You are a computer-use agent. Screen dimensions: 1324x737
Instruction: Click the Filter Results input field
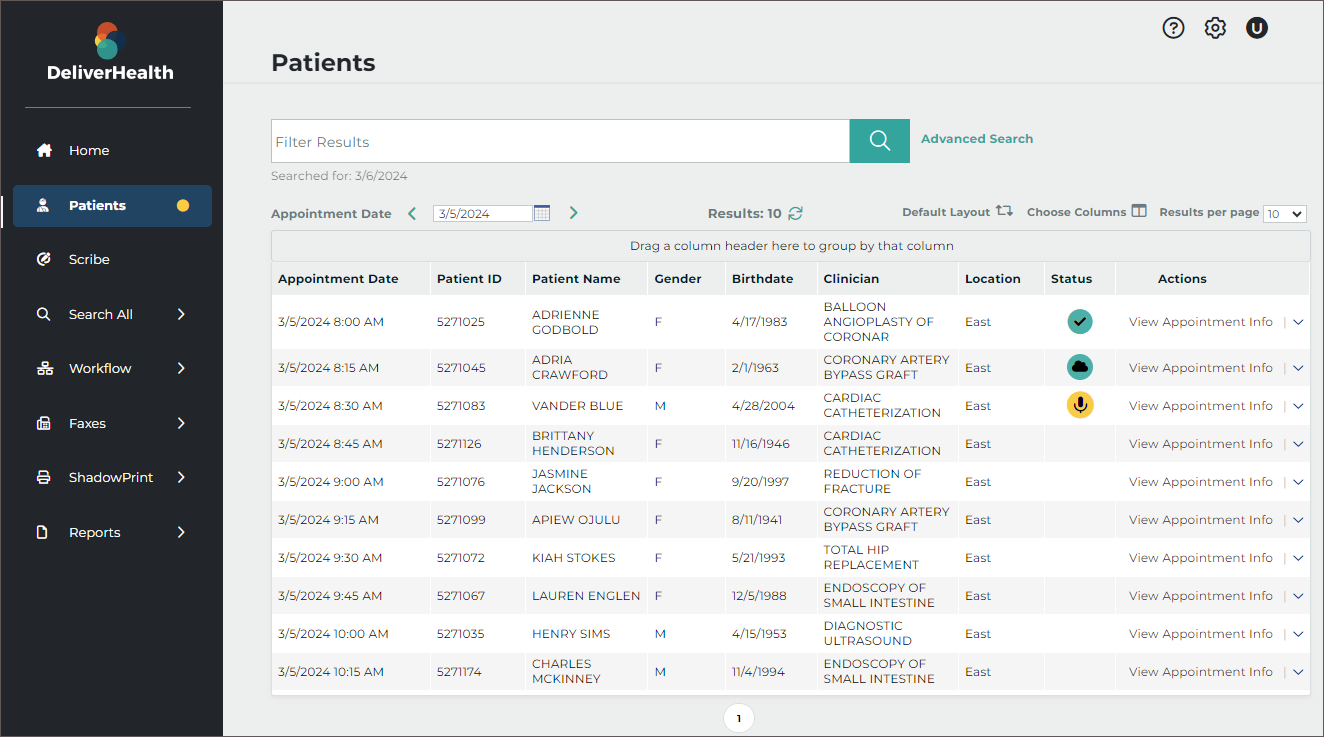click(x=560, y=142)
